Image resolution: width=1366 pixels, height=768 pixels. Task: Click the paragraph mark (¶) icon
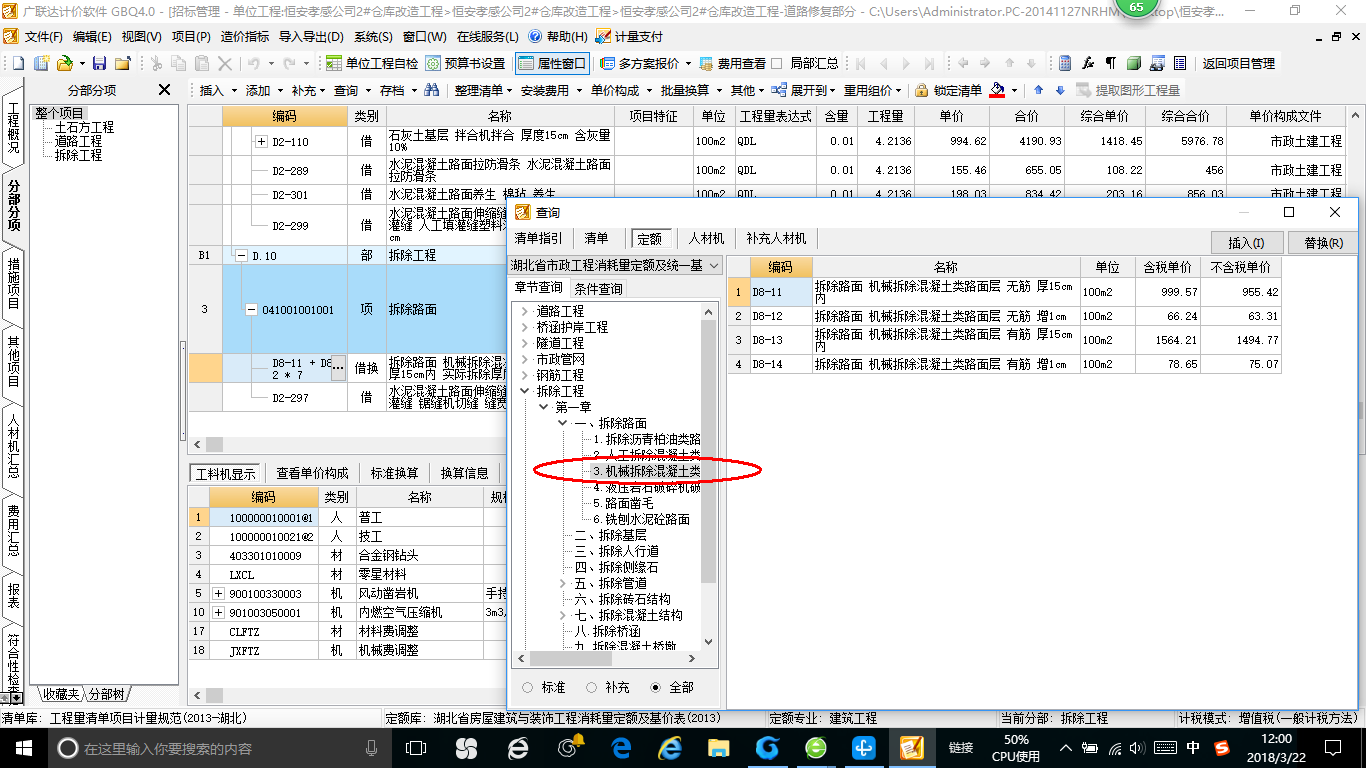tap(1110, 63)
